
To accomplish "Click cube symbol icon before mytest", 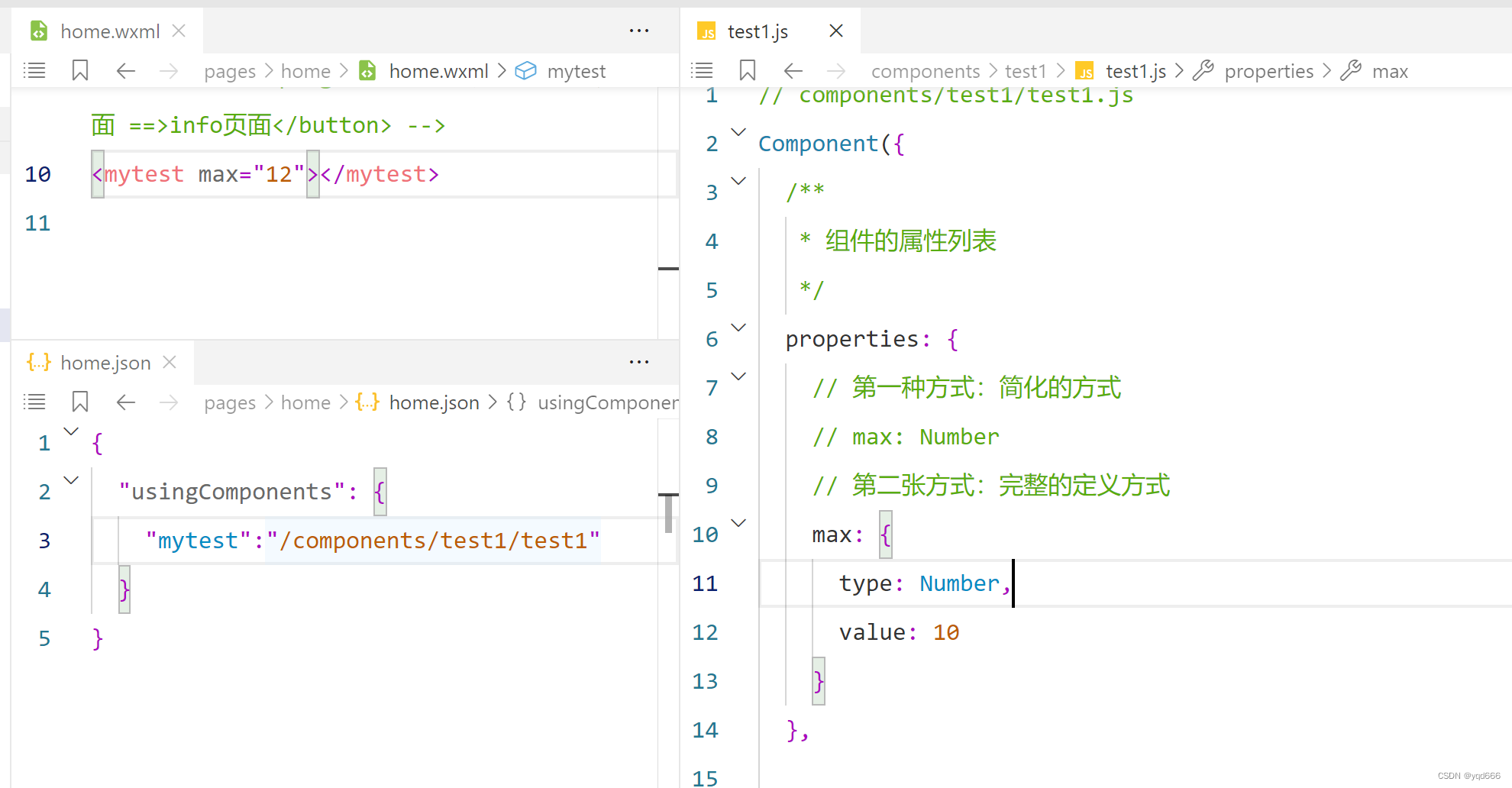I will pyautogui.click(x=525, y=71).
